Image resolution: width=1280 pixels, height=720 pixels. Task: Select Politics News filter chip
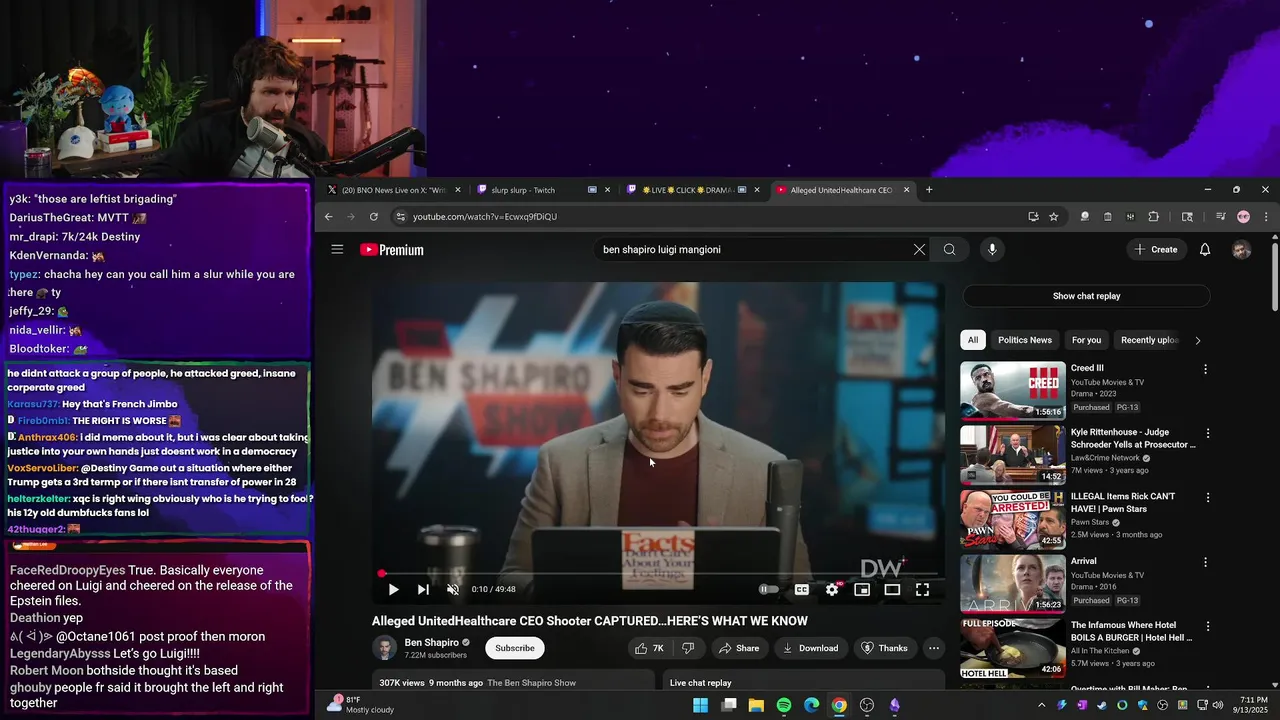coord(1025,340)
